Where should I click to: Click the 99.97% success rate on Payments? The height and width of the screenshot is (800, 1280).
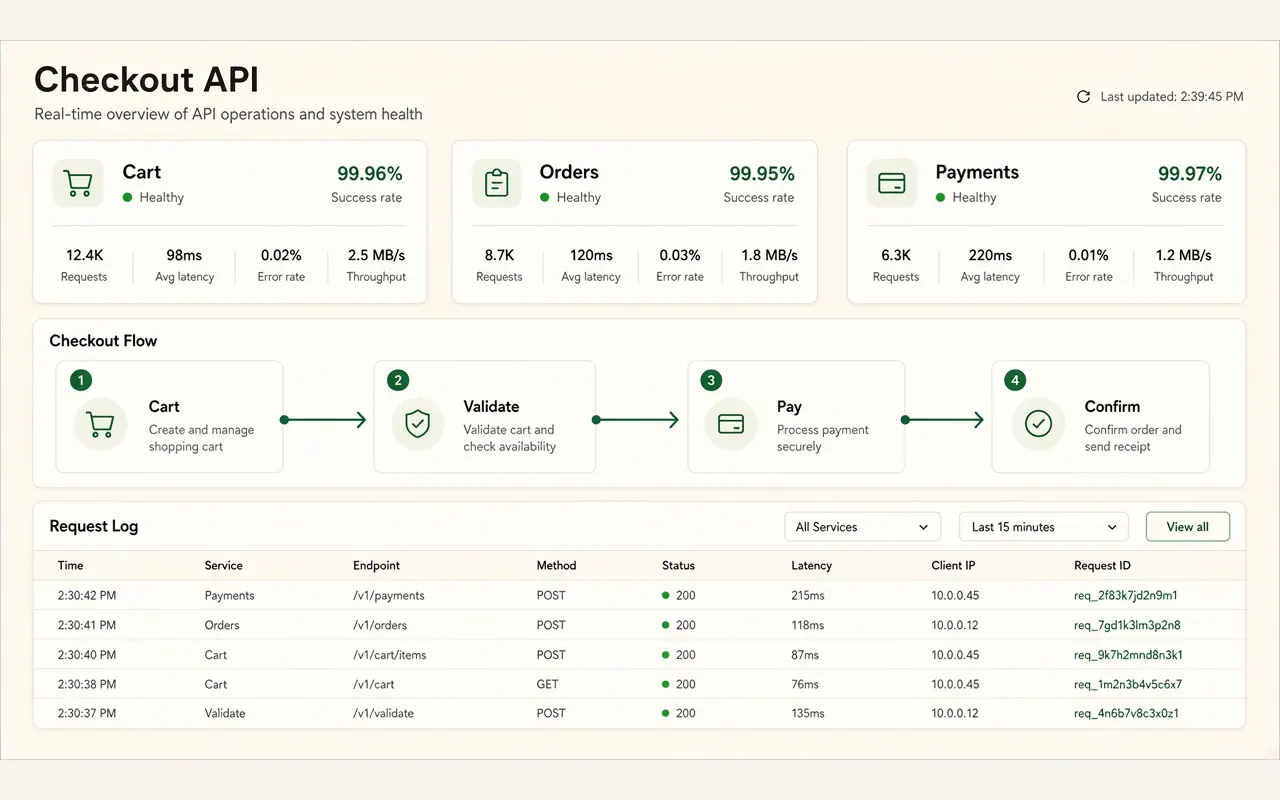tap(1190, 174)
